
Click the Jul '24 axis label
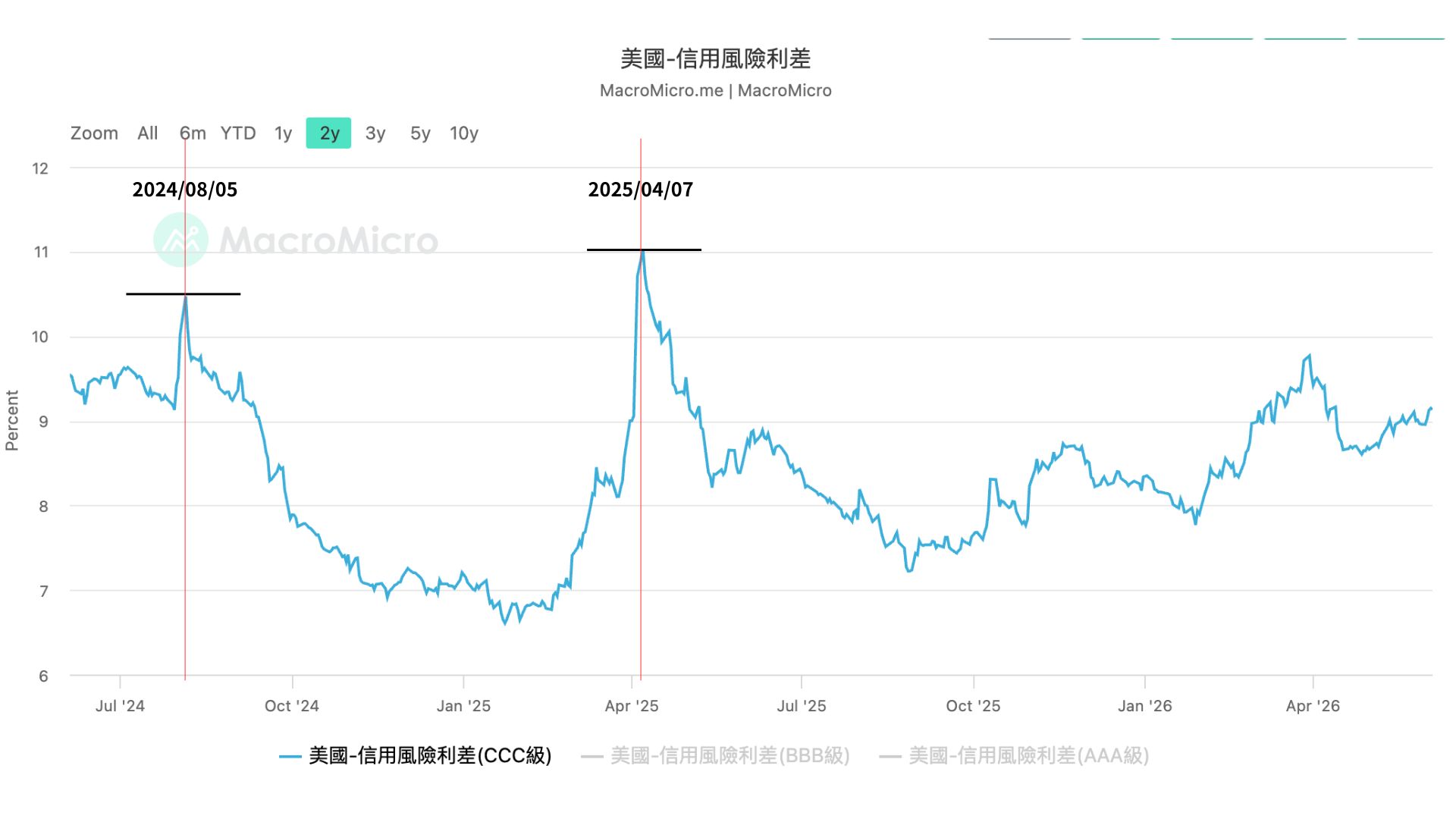pyautogui.click(x=120, y=706)
